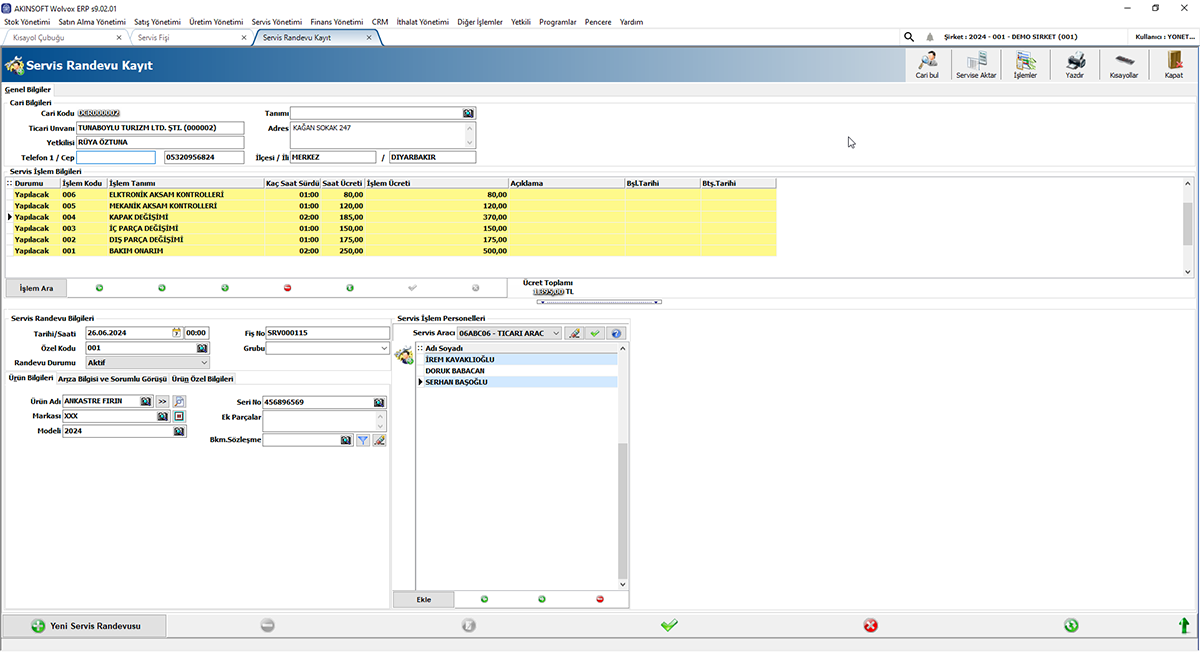This screenshot has width=1200, height=653.
Task: Open the Grubu dropdown list
Action: tap(383, 348)
